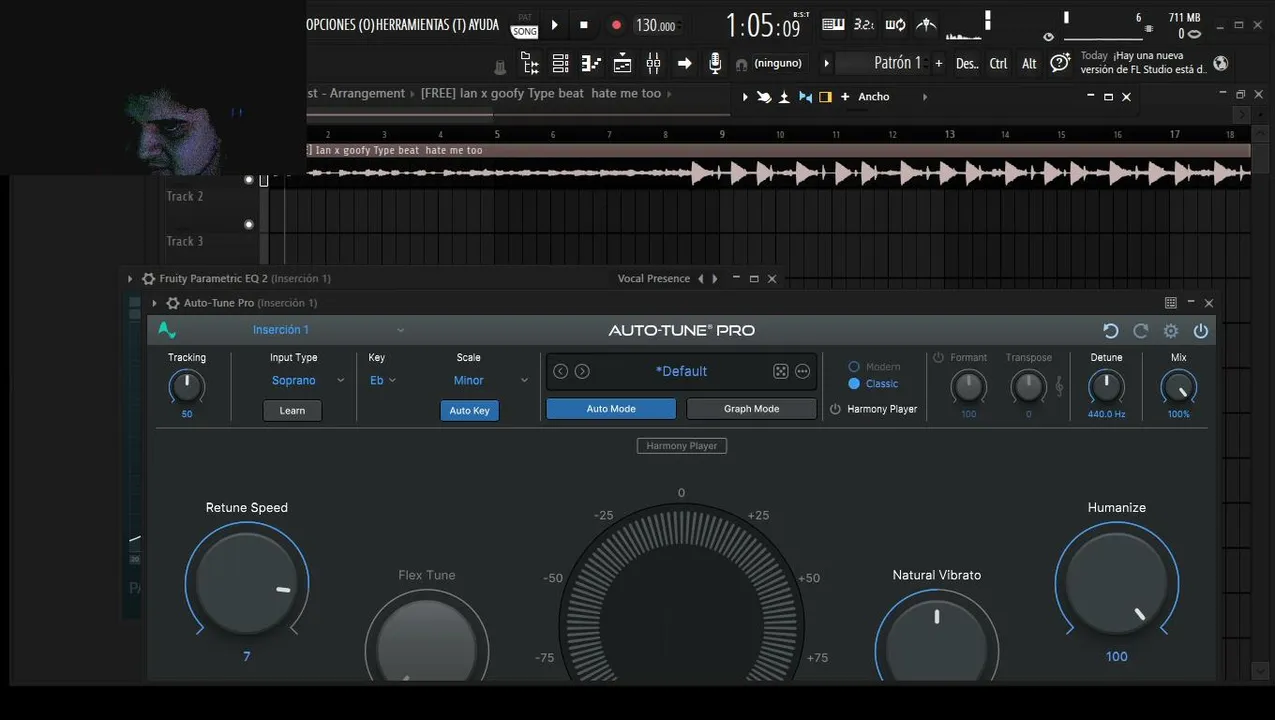Click the Des.. button
This screenshot has width=1275, height=720.
967,63
